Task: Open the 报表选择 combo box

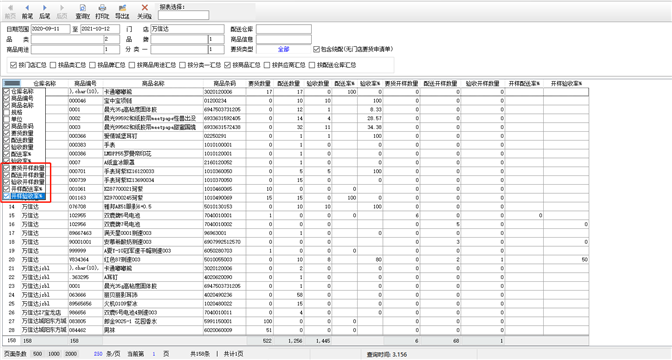Action: [183, 15]
